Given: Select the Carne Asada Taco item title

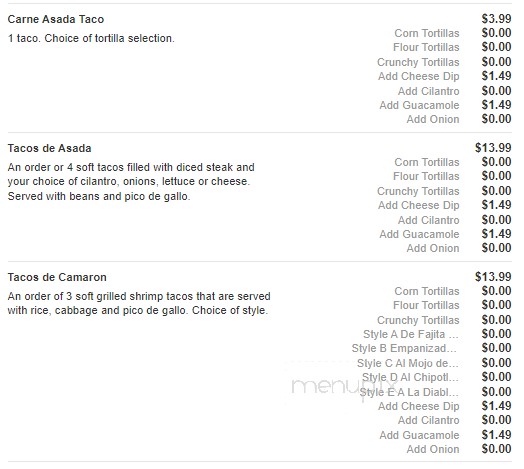Looking at the screenshot, I should pyautogui.click(x=56, y=19).
